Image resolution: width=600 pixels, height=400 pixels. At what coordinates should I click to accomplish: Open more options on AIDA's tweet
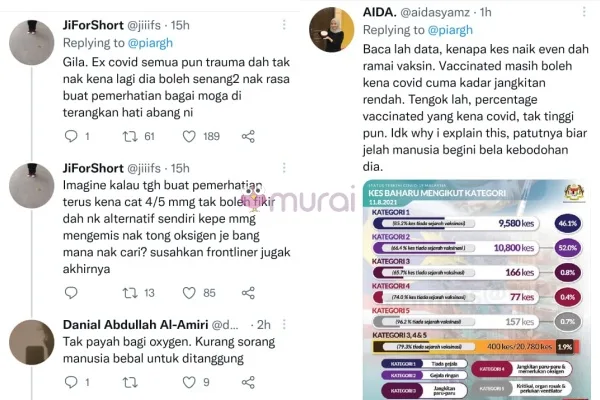click(x=584, y=12)
